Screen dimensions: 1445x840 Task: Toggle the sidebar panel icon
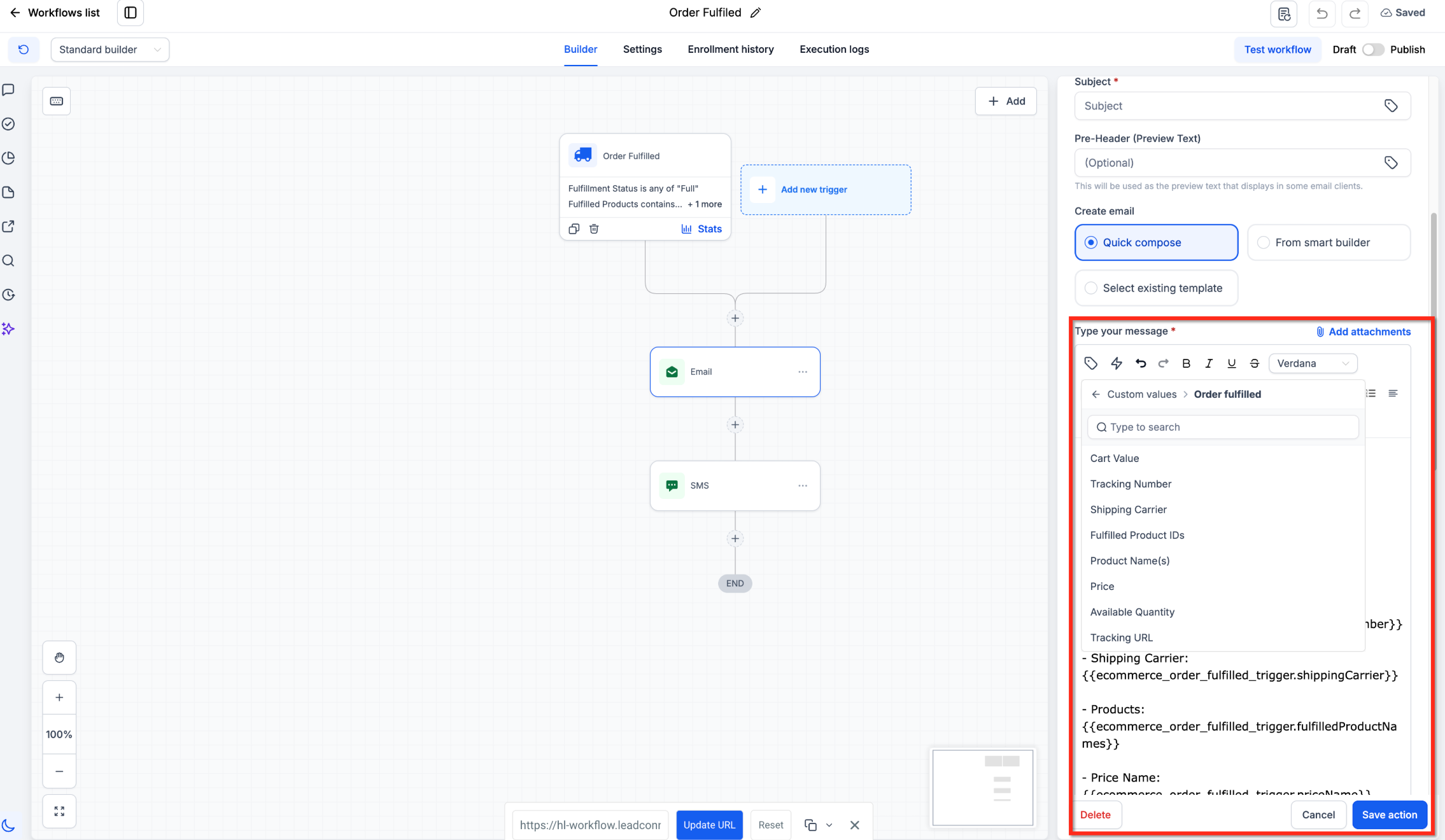pos(130,13)
